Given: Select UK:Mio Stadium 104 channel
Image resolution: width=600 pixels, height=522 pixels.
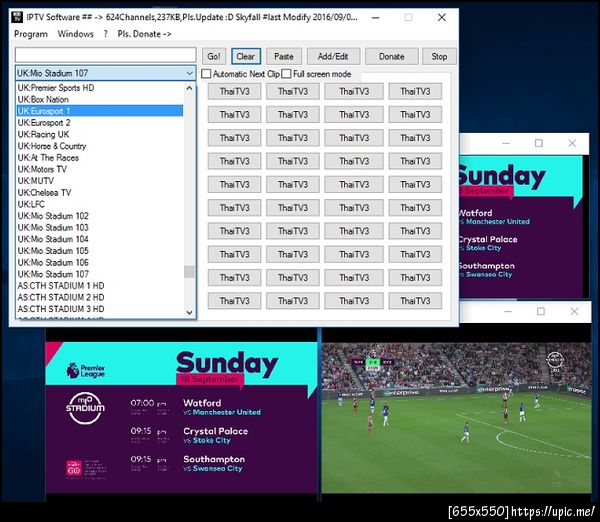Looking at the screenshot, I should (x=100, y=239).
